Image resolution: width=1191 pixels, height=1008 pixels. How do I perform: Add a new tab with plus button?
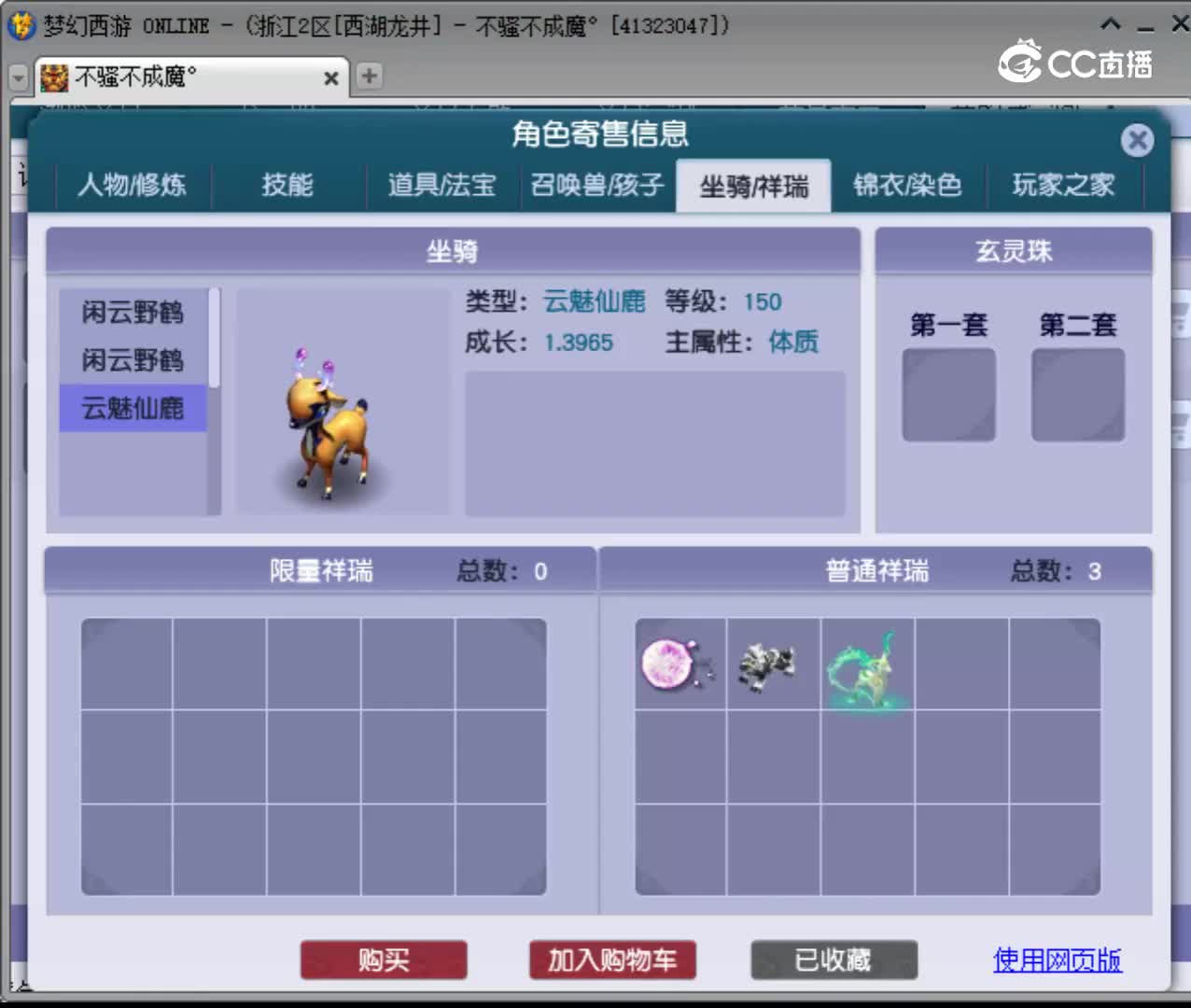click(x=370, y=77)
